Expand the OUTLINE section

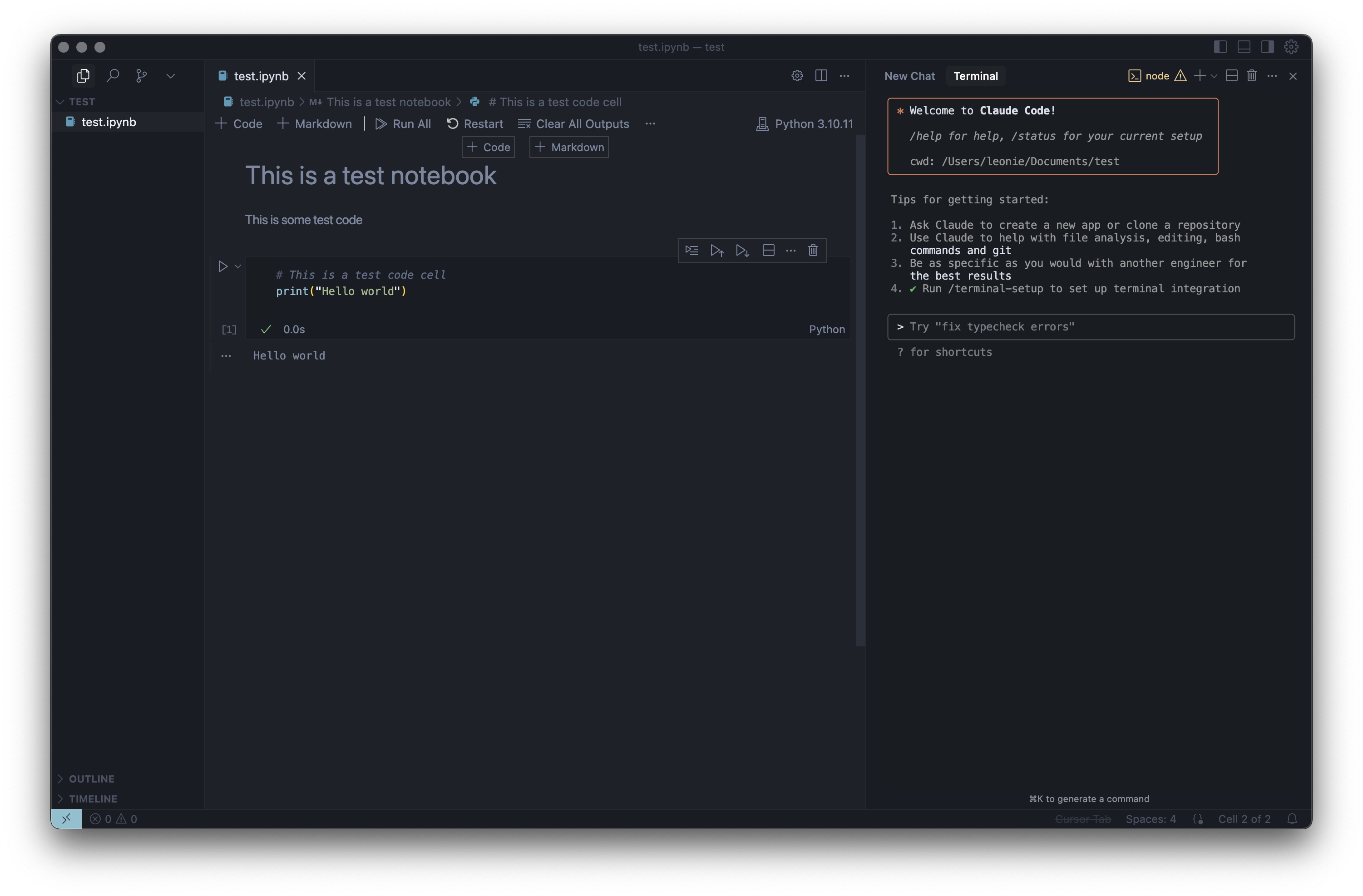point(92,778)
